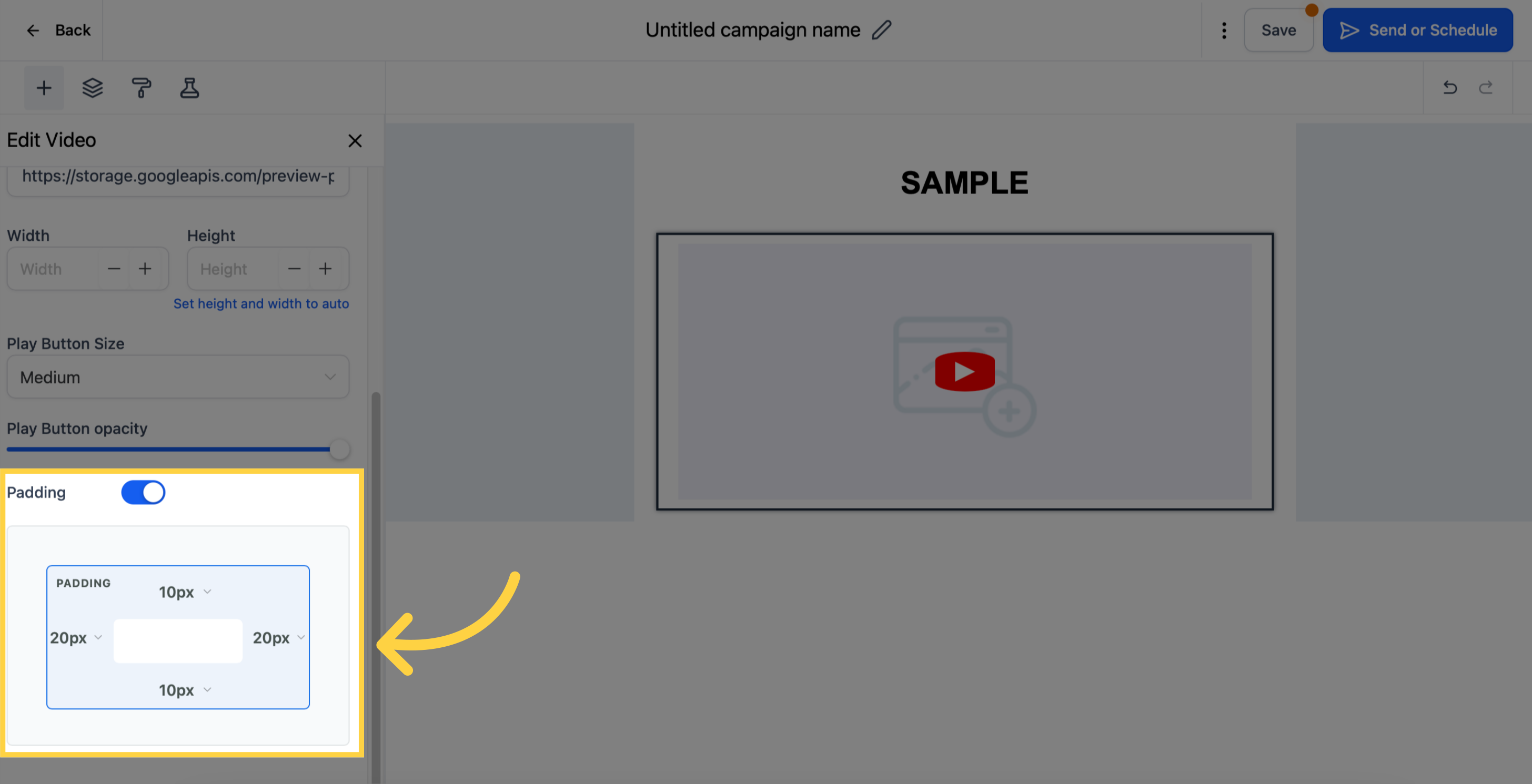Click Set height and width to auto link
Viewport: 1532px width, 784px height.
tap(261, 304)
